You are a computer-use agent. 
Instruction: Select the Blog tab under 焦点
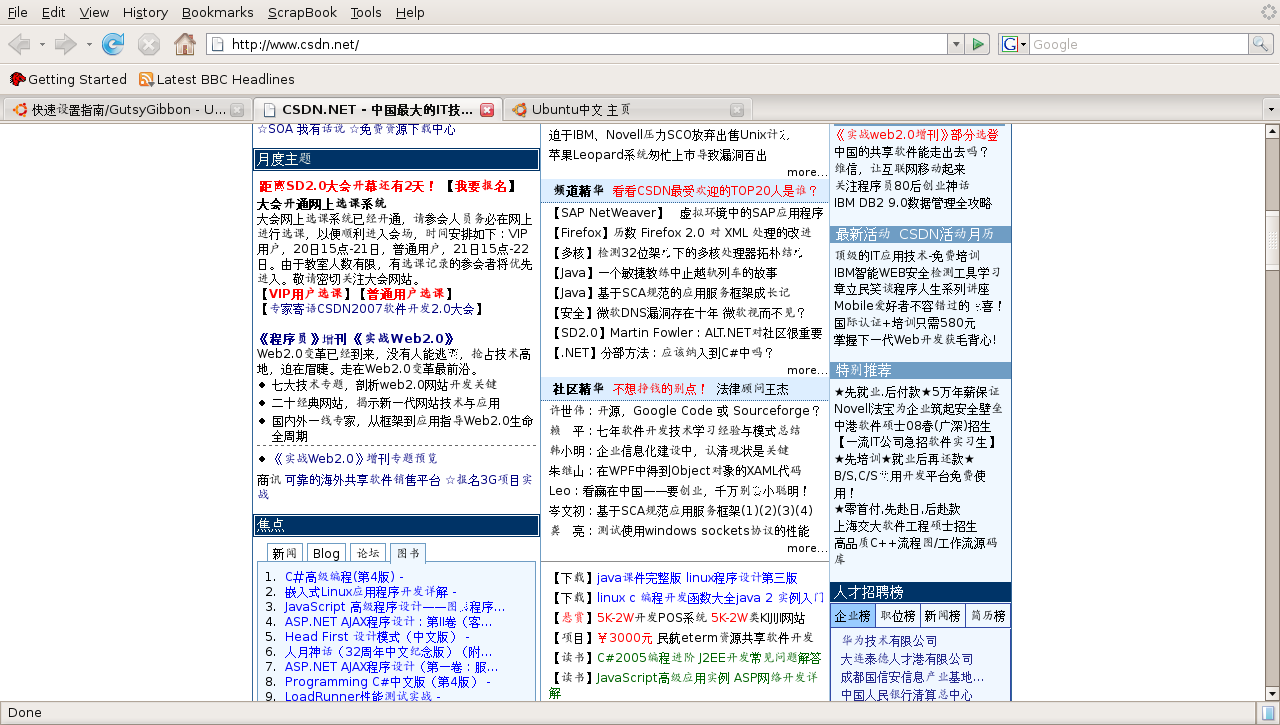click(325, 553)
